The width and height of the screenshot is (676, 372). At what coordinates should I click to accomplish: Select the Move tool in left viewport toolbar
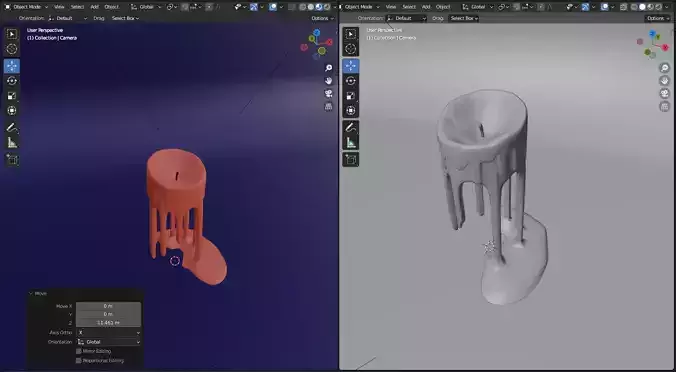[x=12, y=66]
